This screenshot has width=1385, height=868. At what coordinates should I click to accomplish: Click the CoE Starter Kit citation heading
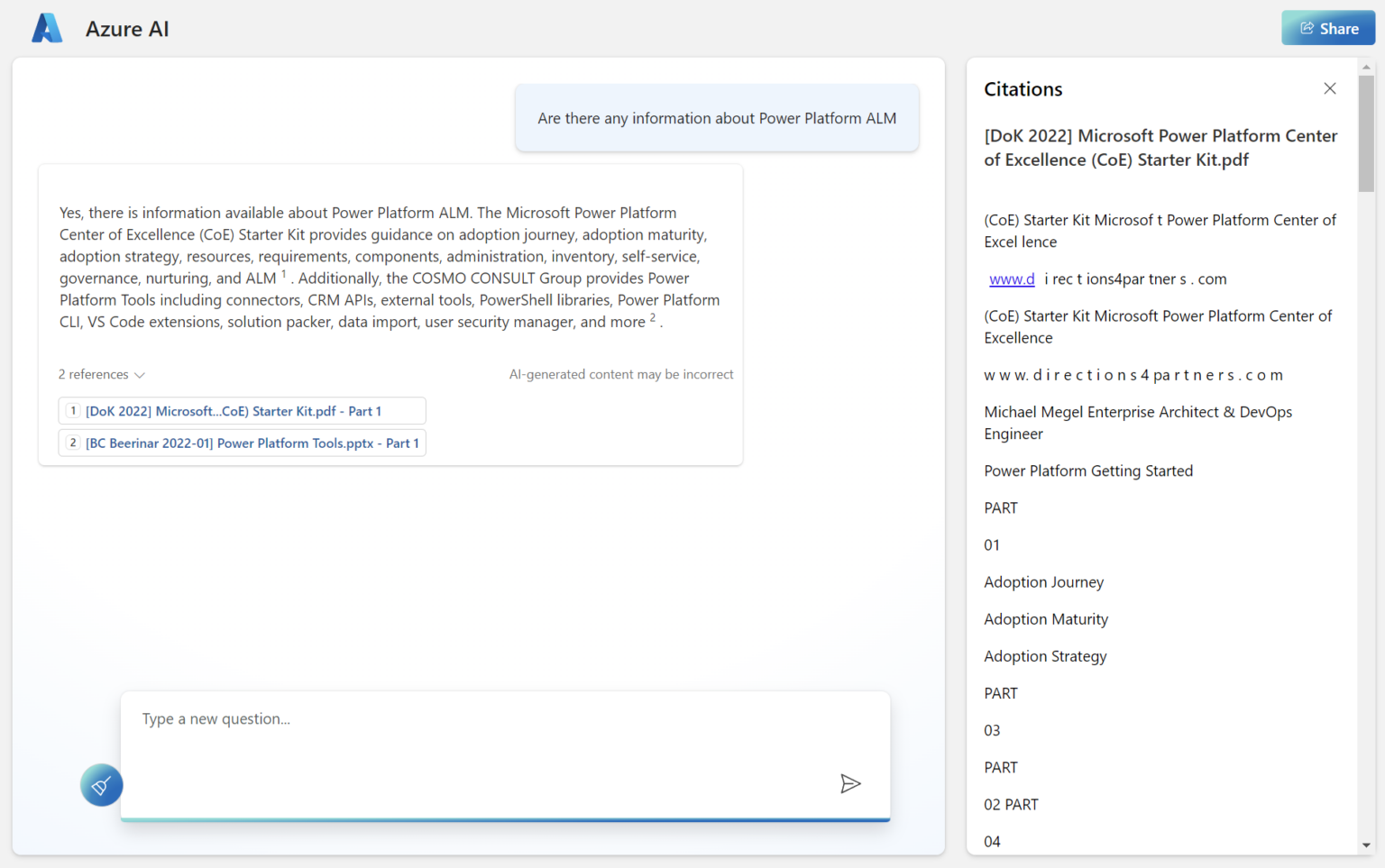(1160, 148)
